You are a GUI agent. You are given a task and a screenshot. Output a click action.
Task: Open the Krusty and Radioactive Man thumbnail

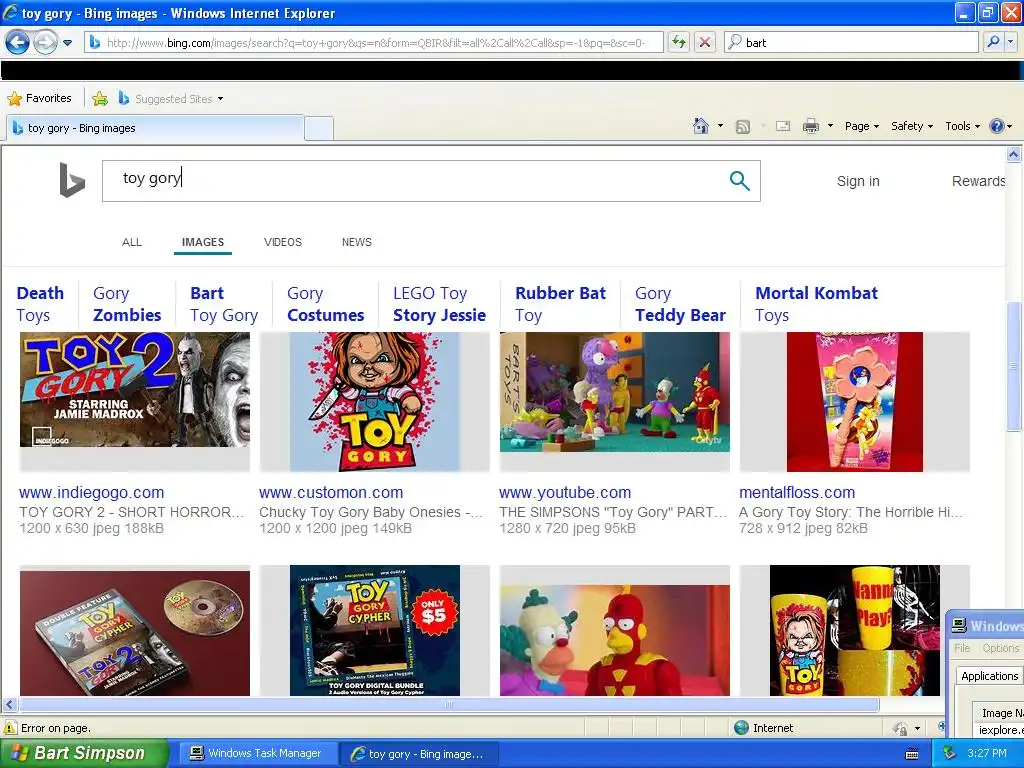[615, 640]
